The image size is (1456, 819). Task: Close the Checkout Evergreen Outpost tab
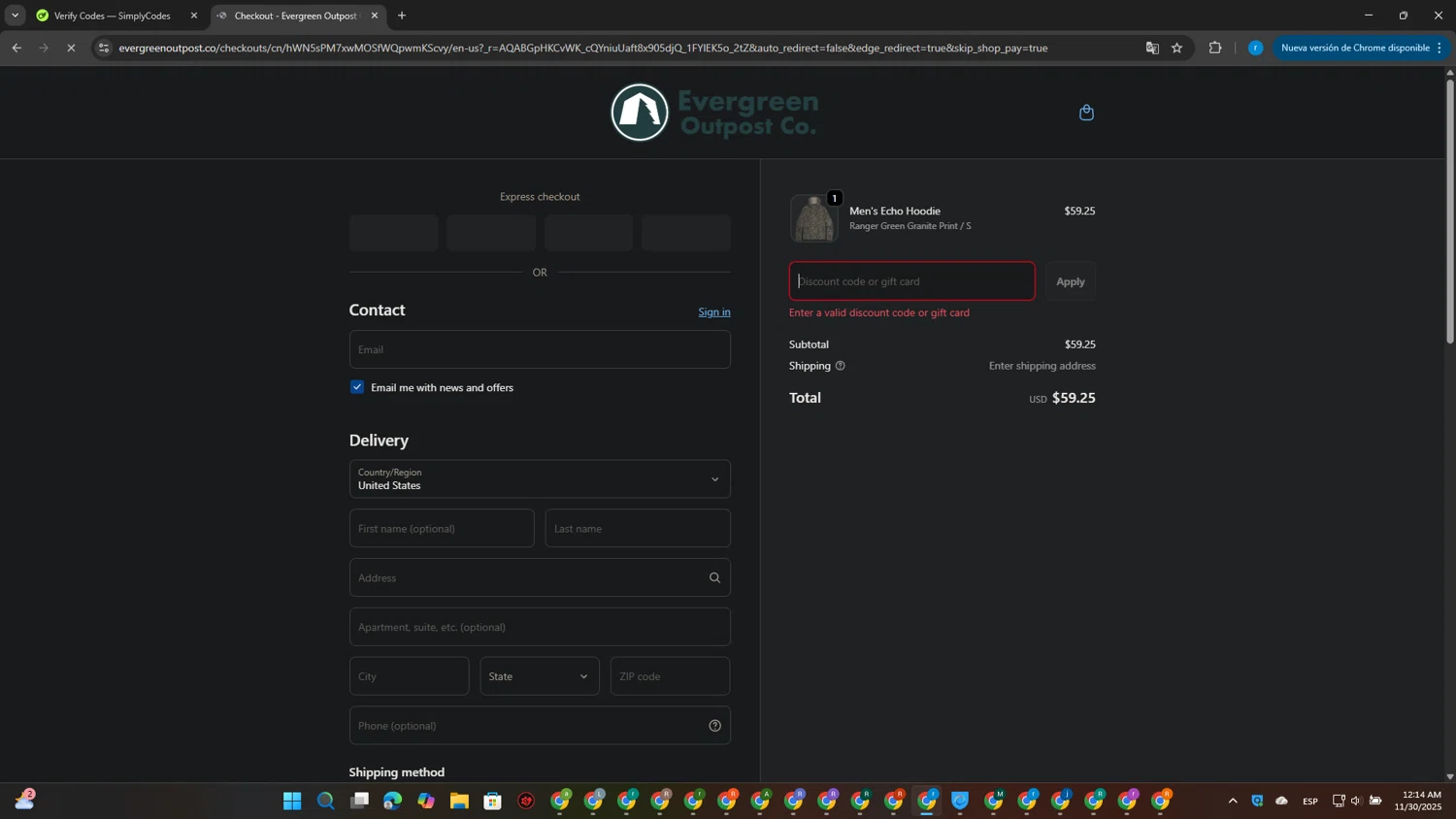point(375,16)
